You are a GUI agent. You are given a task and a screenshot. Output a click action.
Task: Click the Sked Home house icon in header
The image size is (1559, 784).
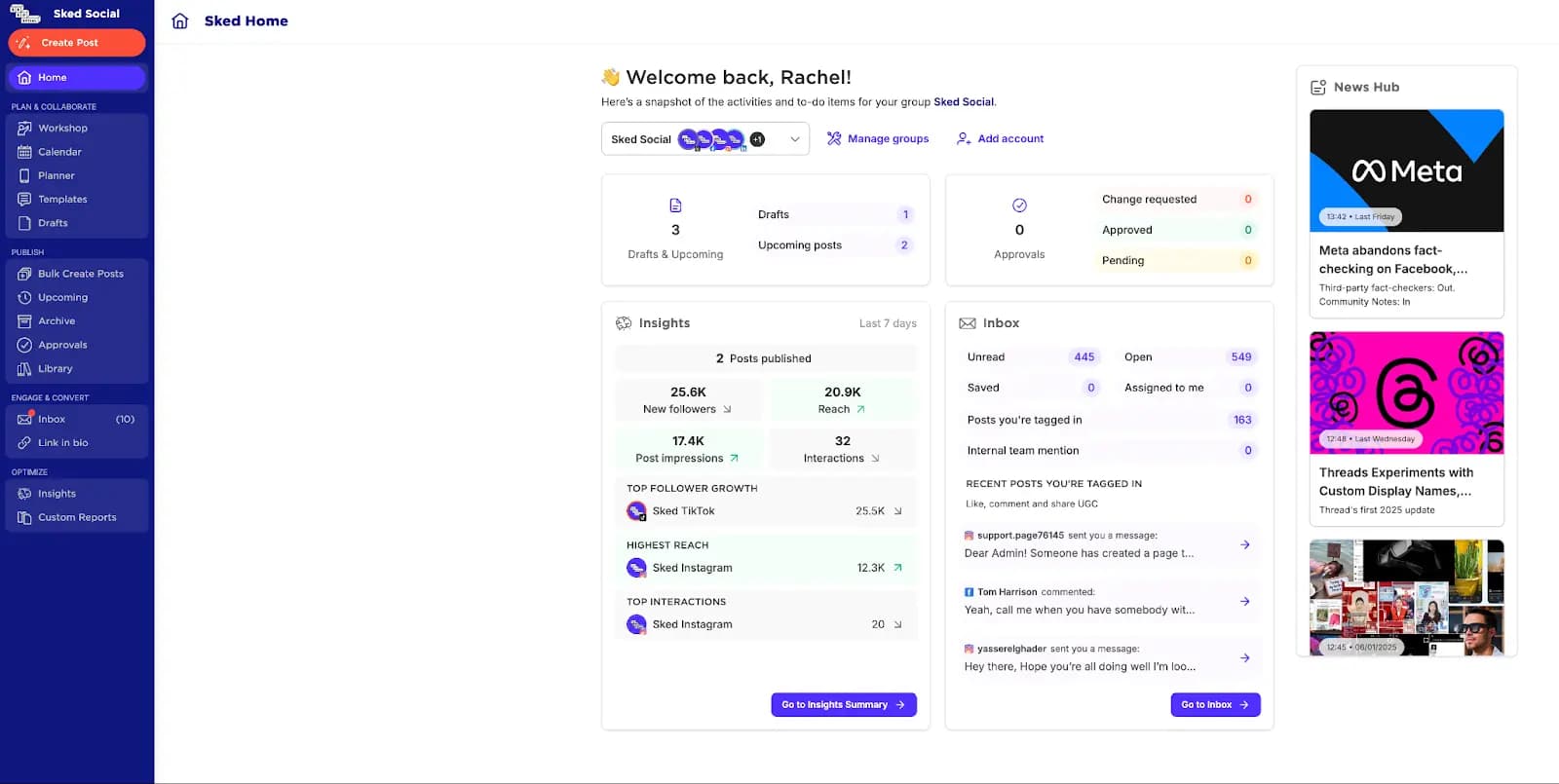180,21
